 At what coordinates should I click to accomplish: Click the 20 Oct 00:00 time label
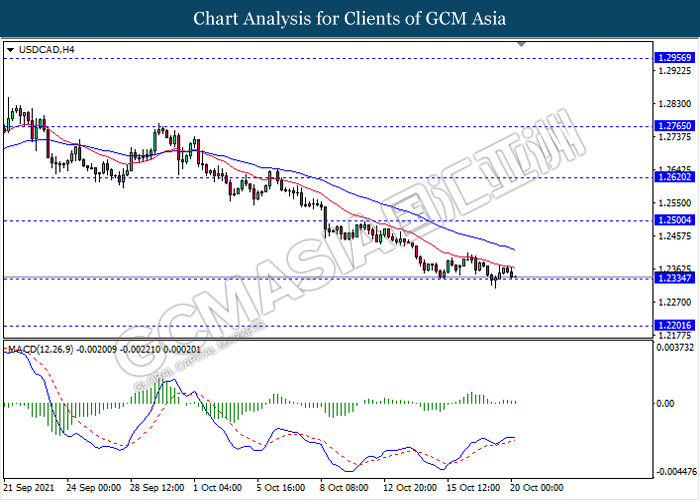537,488
